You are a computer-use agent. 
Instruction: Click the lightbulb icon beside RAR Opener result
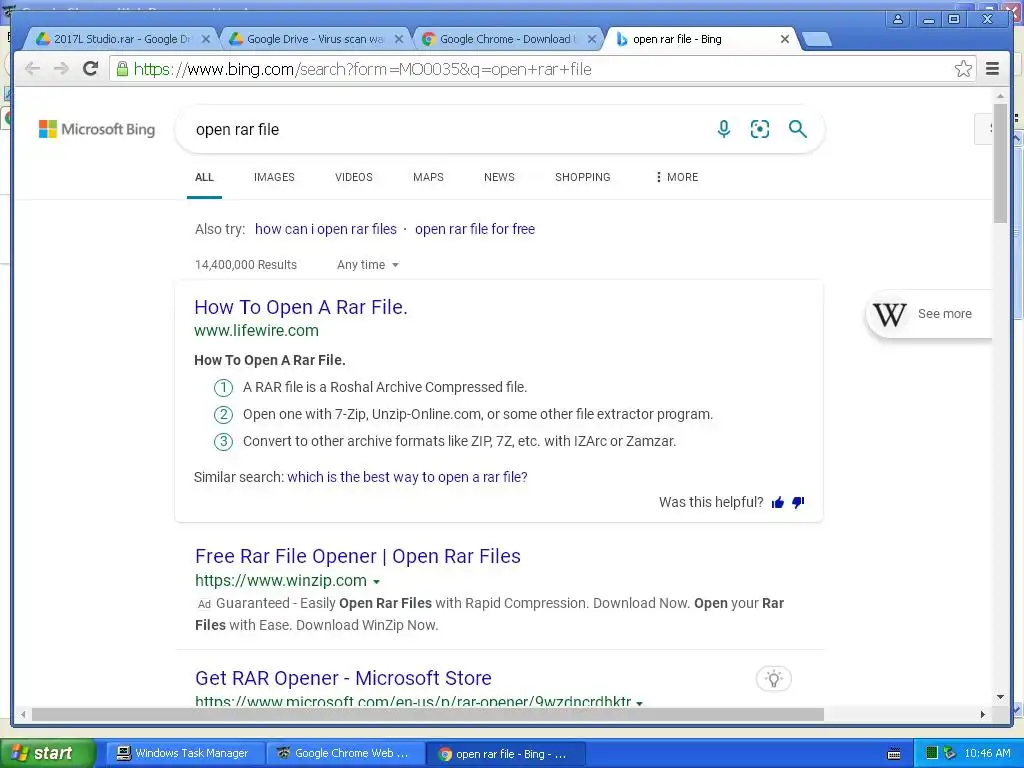click(x=774, y=679)
